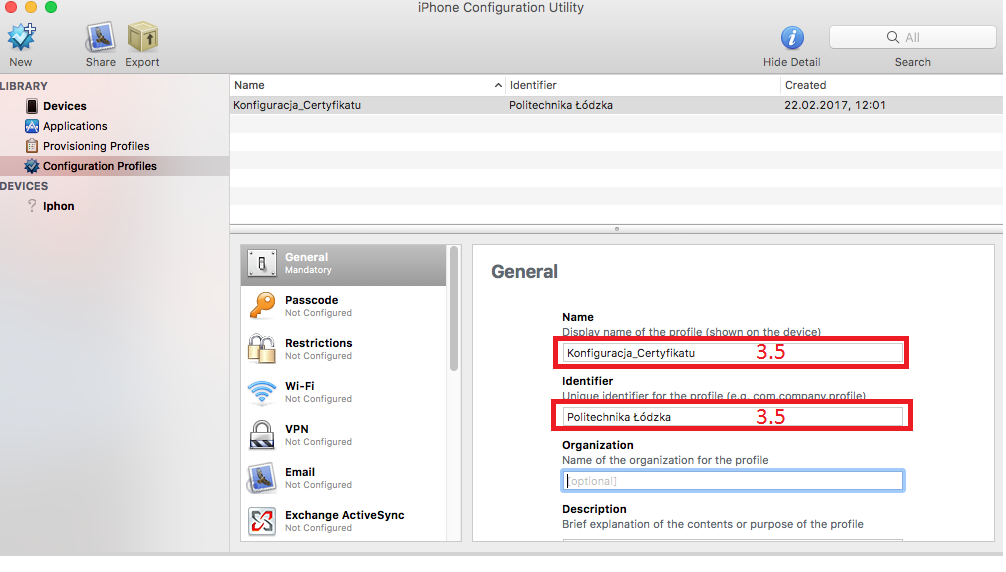Click the split pane divider handle
The image size is (1006, 572).
pyautogui.click(x=617, y=228)
